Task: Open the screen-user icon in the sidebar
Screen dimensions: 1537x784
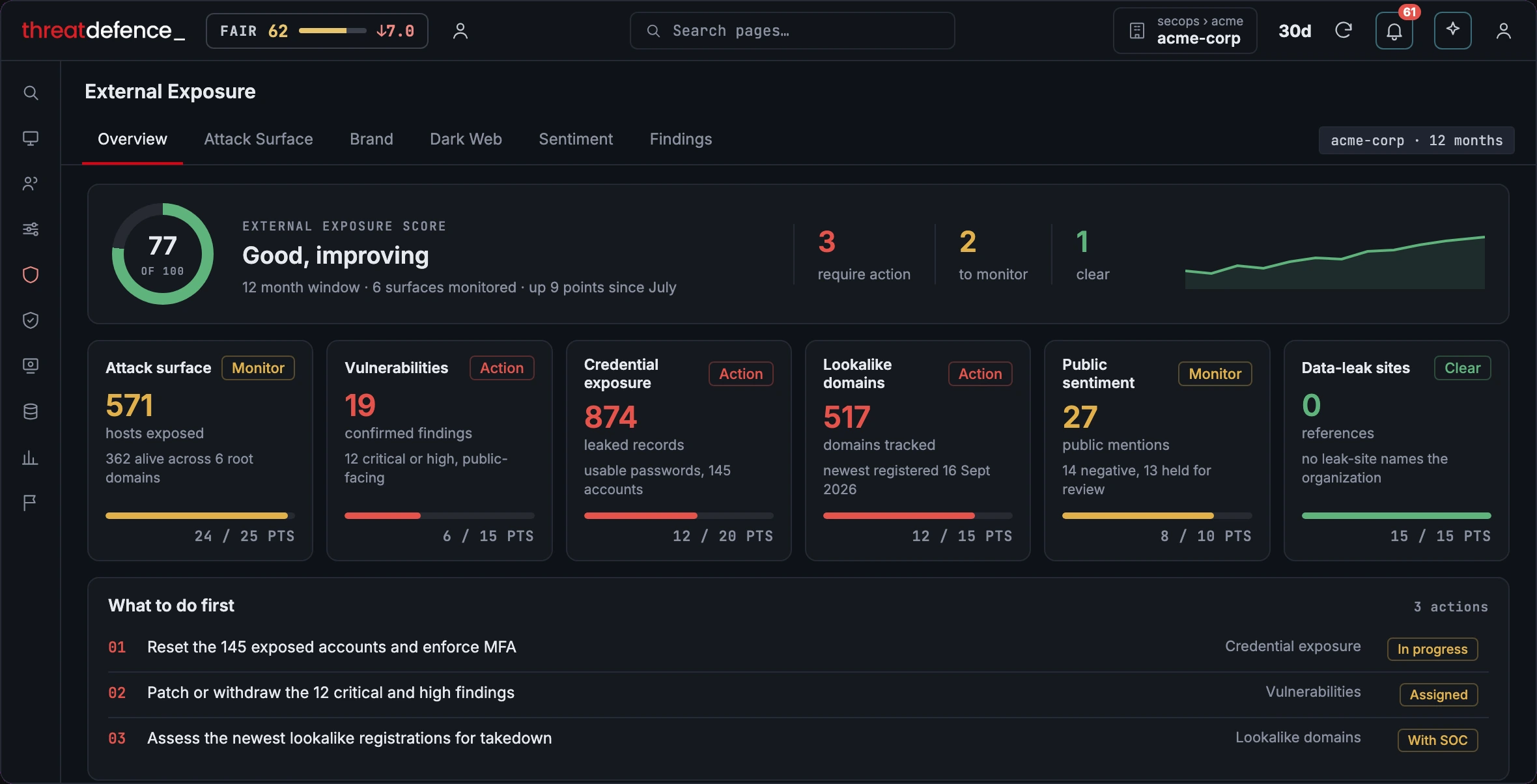Action: 31,366
